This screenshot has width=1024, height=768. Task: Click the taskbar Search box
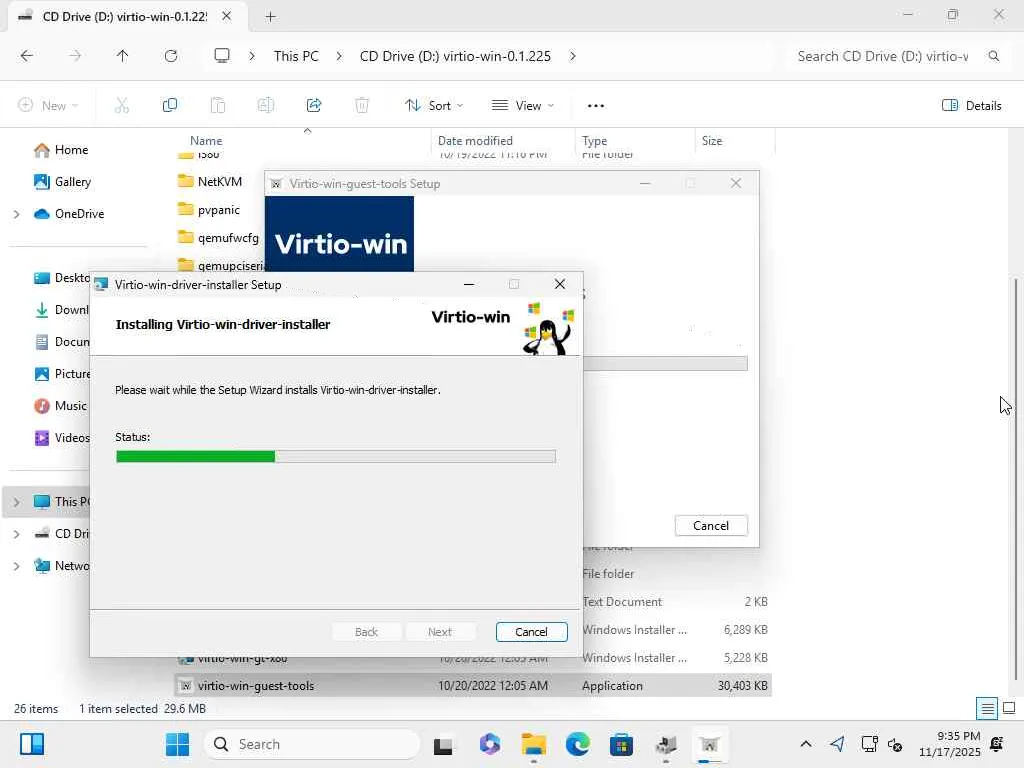312,744
